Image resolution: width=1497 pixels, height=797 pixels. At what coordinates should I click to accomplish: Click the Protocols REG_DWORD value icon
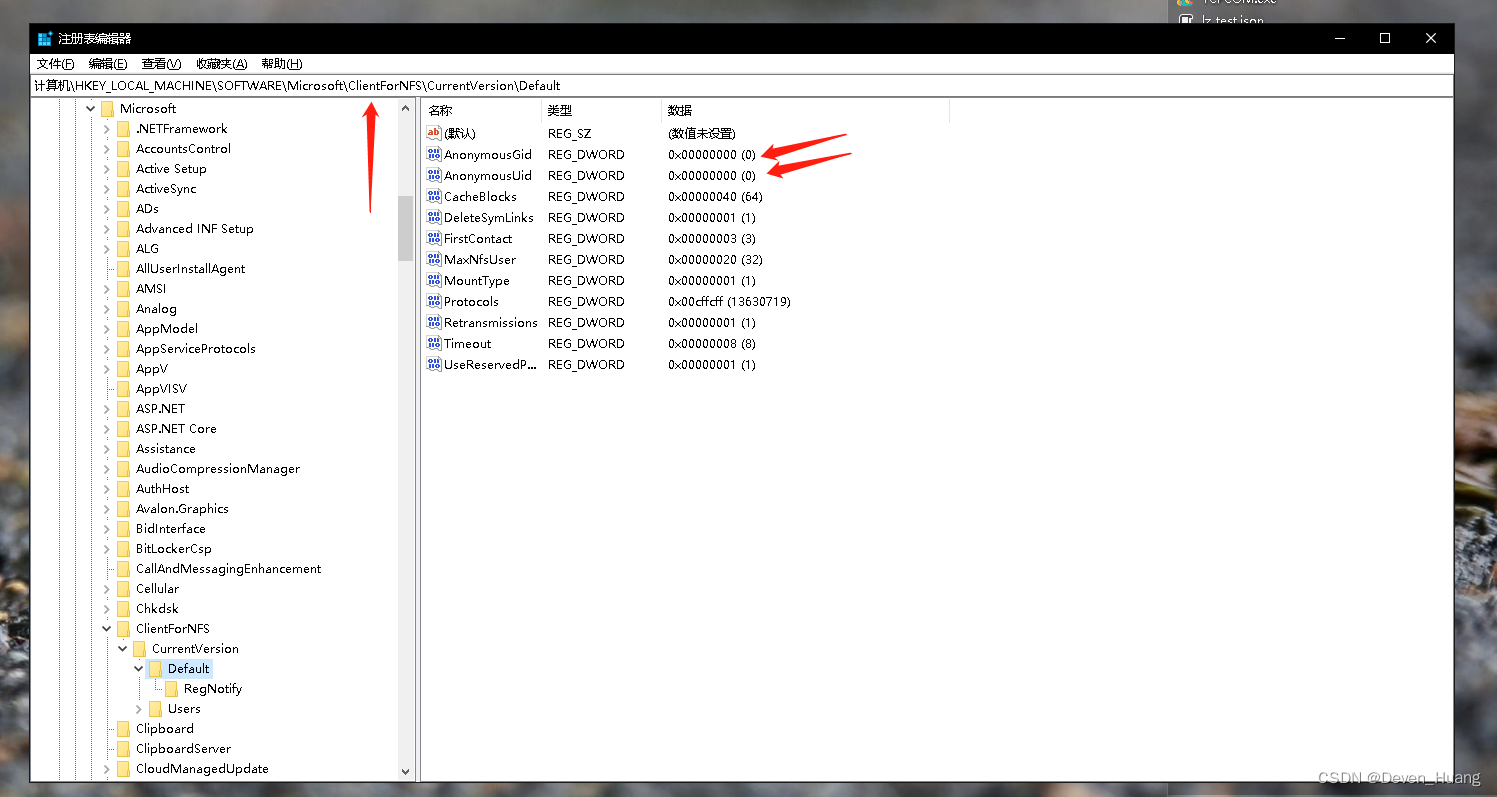[433, 301]
